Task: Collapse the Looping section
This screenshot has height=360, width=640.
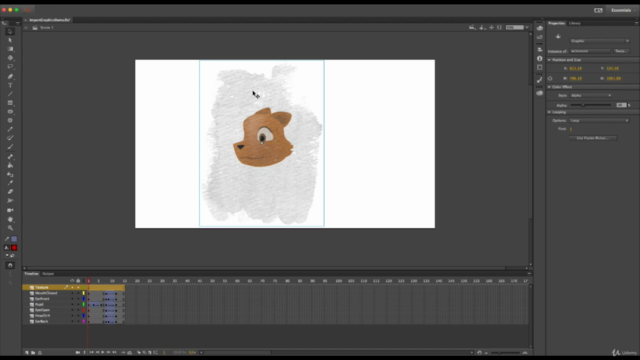Action: click(549, 112)
